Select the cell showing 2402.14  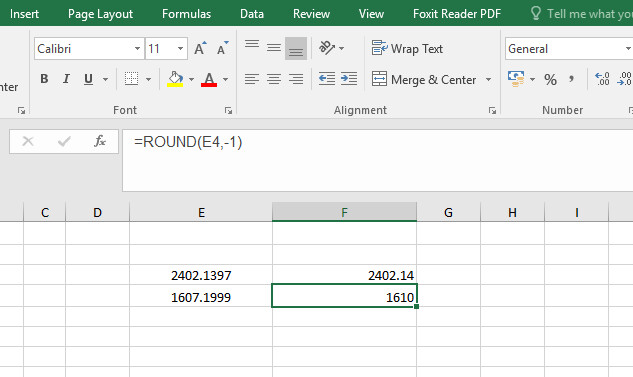tap(344, 275)
